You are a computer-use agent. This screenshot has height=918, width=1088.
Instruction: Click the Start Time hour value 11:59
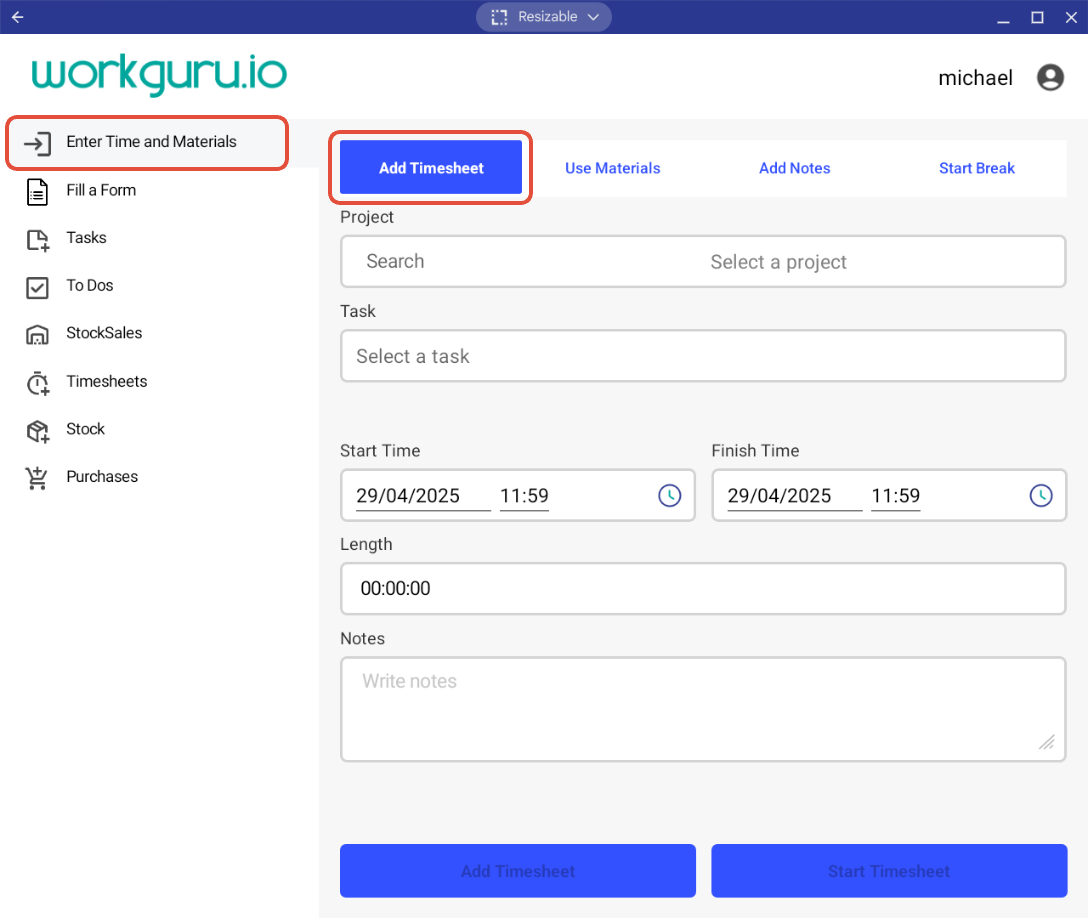[x=524, y=495]
